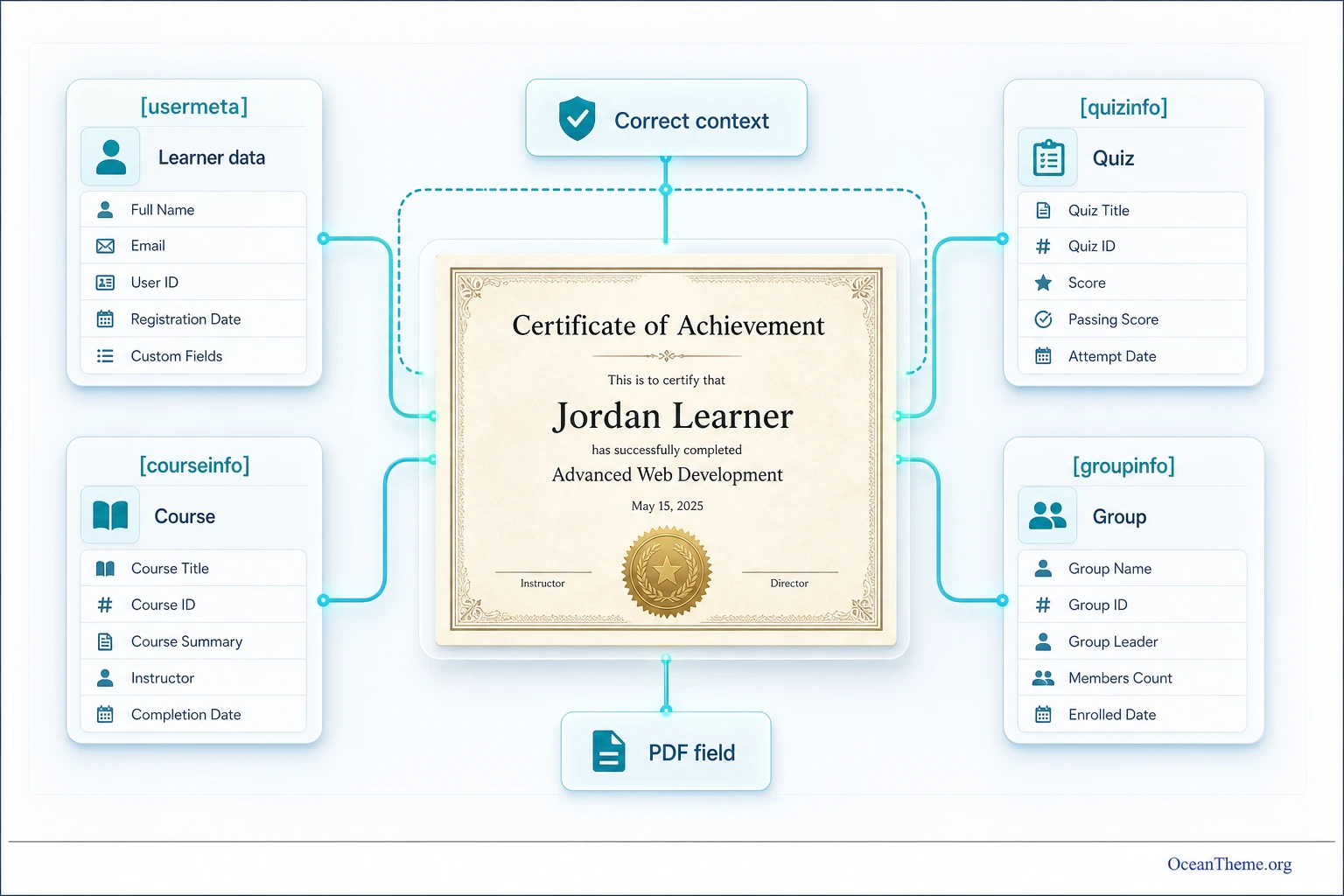Select the Passing Score row text

coord(1113,319)
